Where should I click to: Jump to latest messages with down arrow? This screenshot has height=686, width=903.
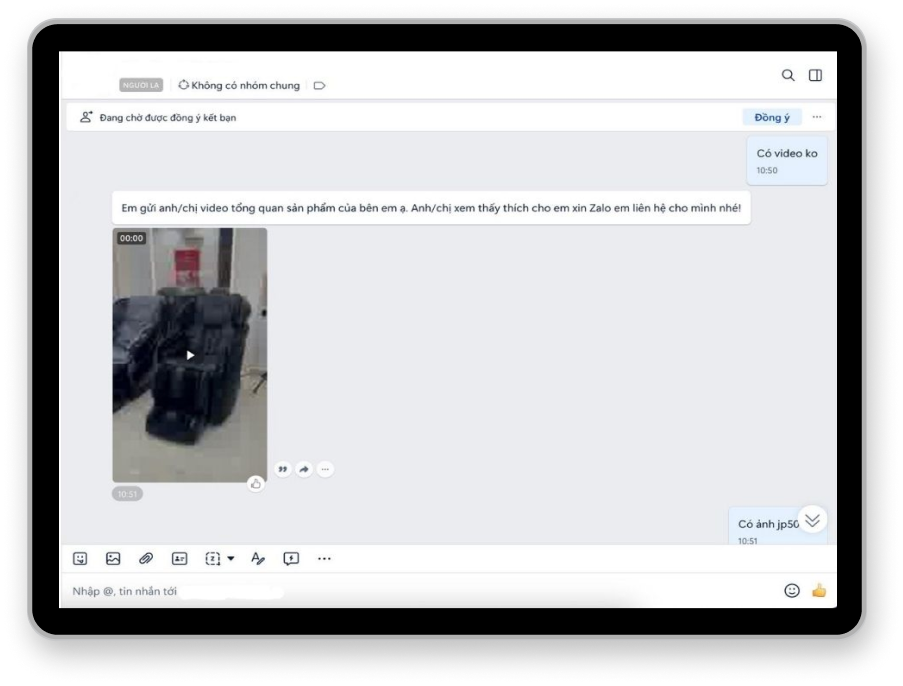point(812,519)
